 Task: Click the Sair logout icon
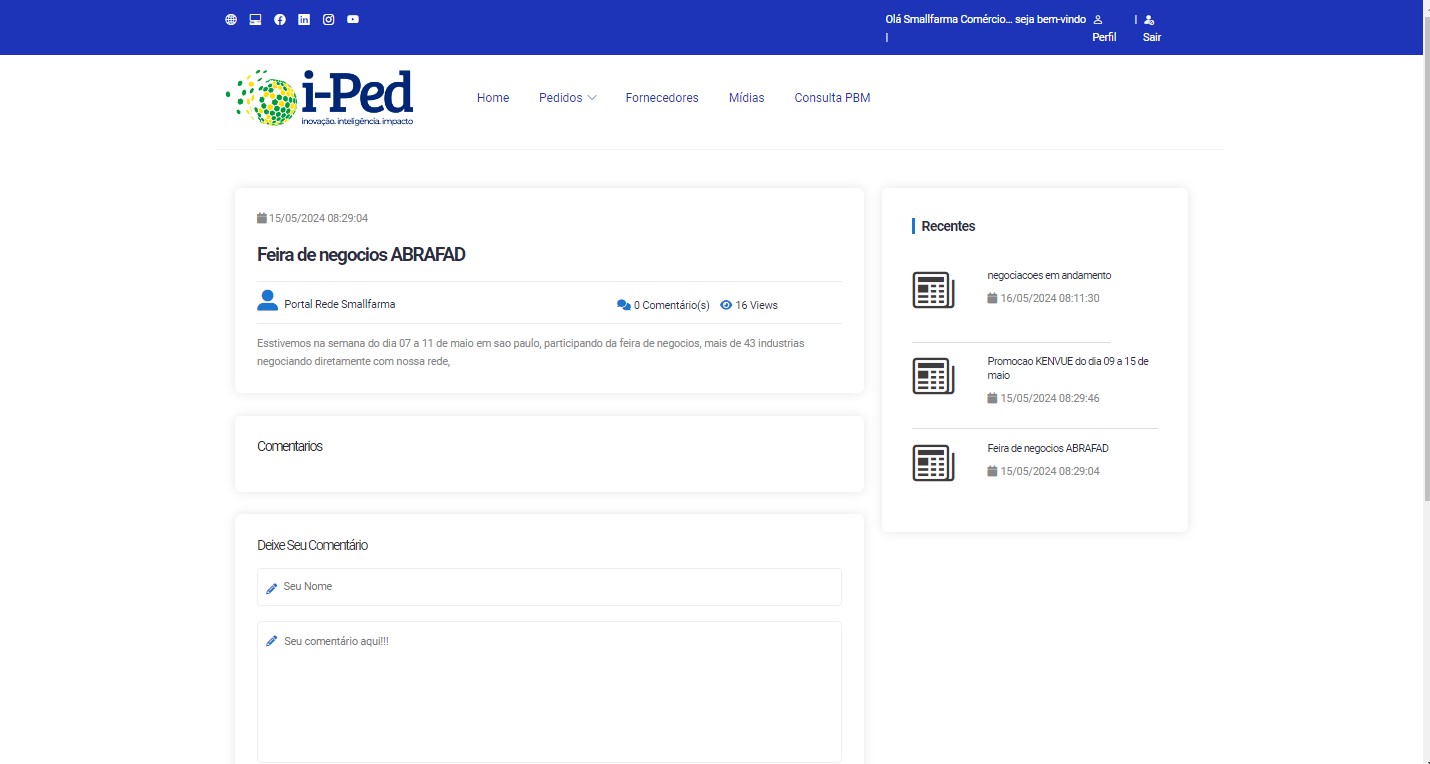click(x=1149, y=20)
